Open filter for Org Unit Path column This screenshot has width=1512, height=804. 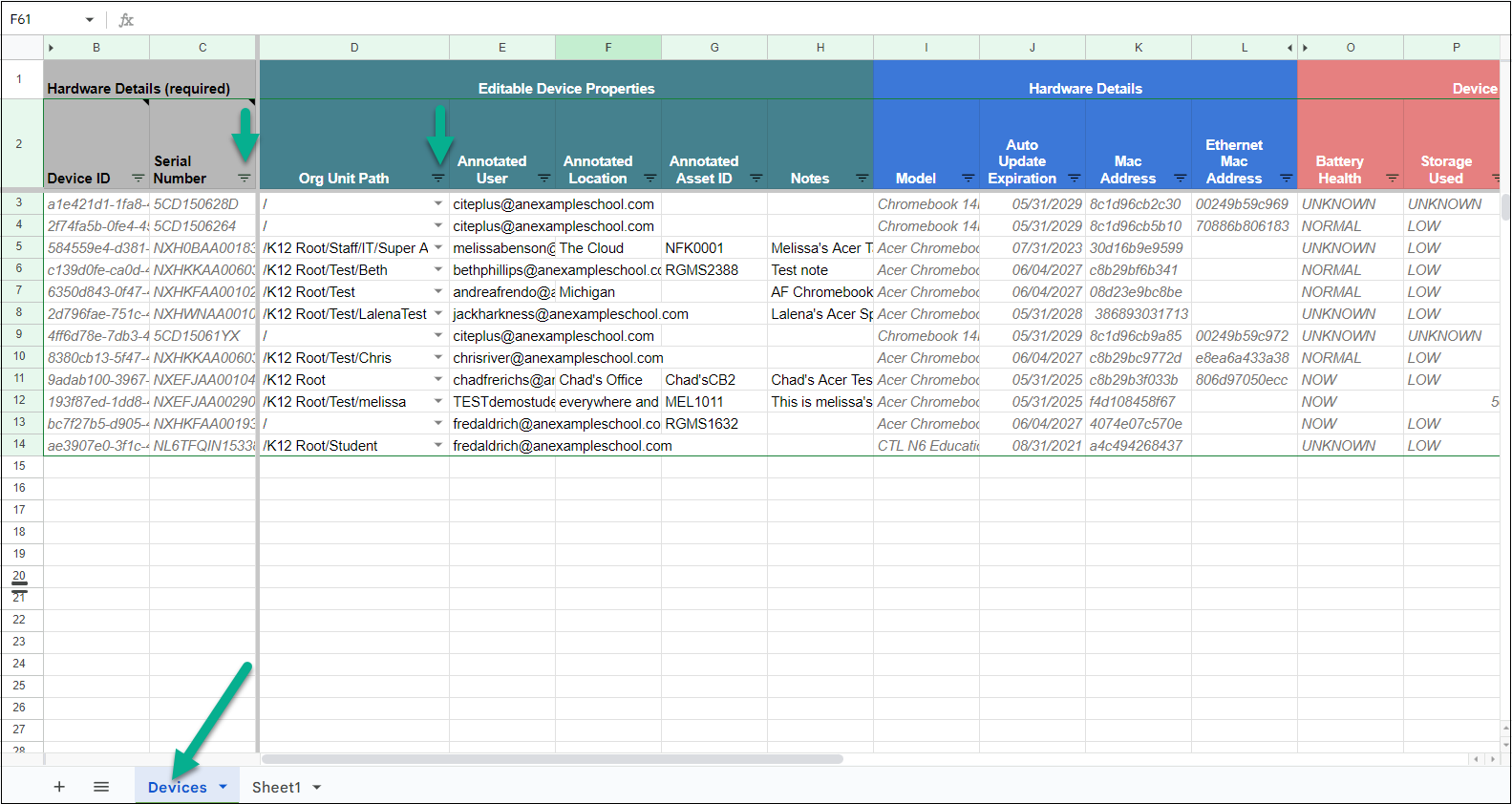438,179
